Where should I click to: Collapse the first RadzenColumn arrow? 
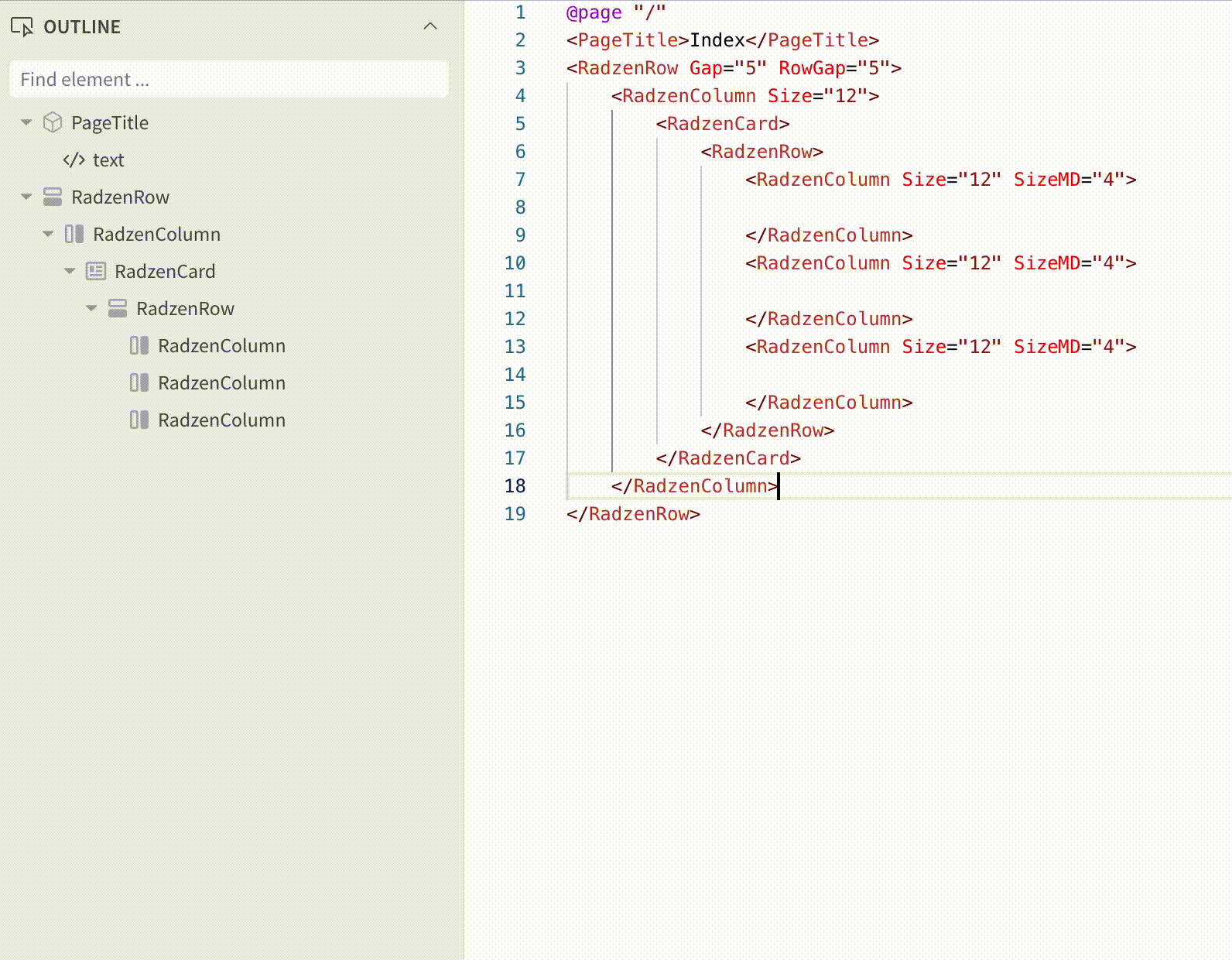pyautogui.click(x=48, y=234)
